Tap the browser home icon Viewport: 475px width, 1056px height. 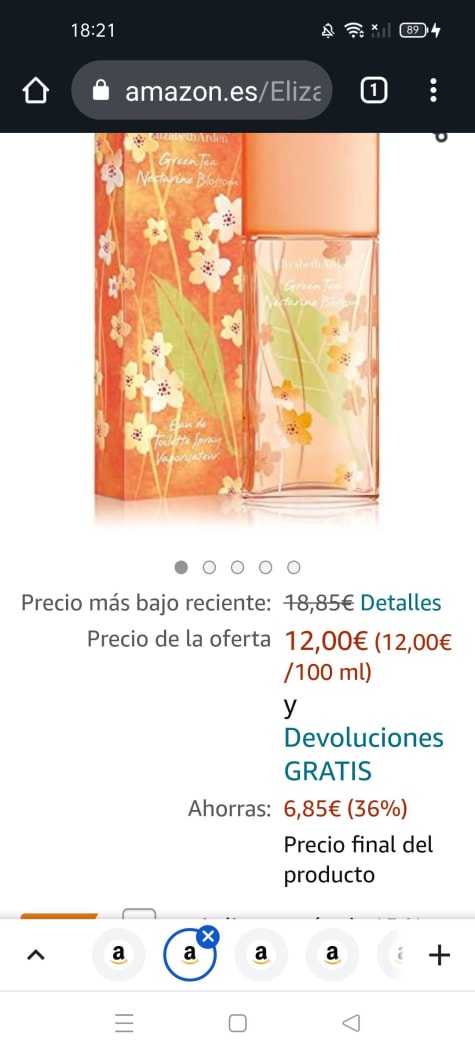tap(36, 90)
